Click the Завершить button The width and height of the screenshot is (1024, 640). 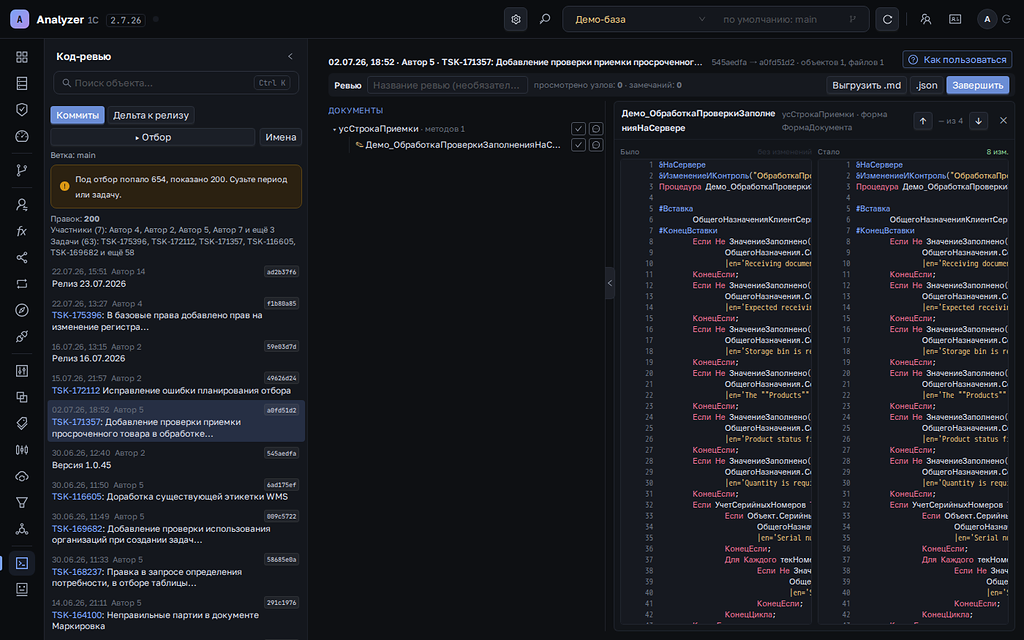978,85
